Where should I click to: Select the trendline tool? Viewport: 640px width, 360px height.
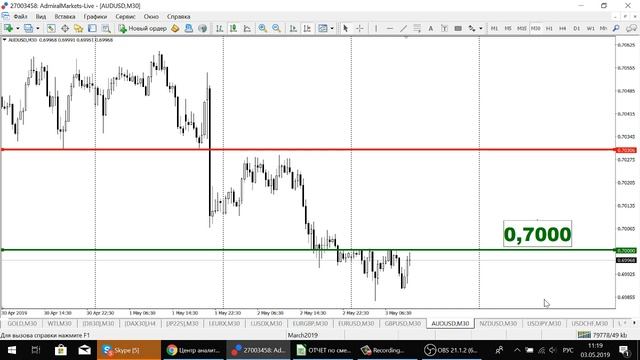[x=403, y=28]
